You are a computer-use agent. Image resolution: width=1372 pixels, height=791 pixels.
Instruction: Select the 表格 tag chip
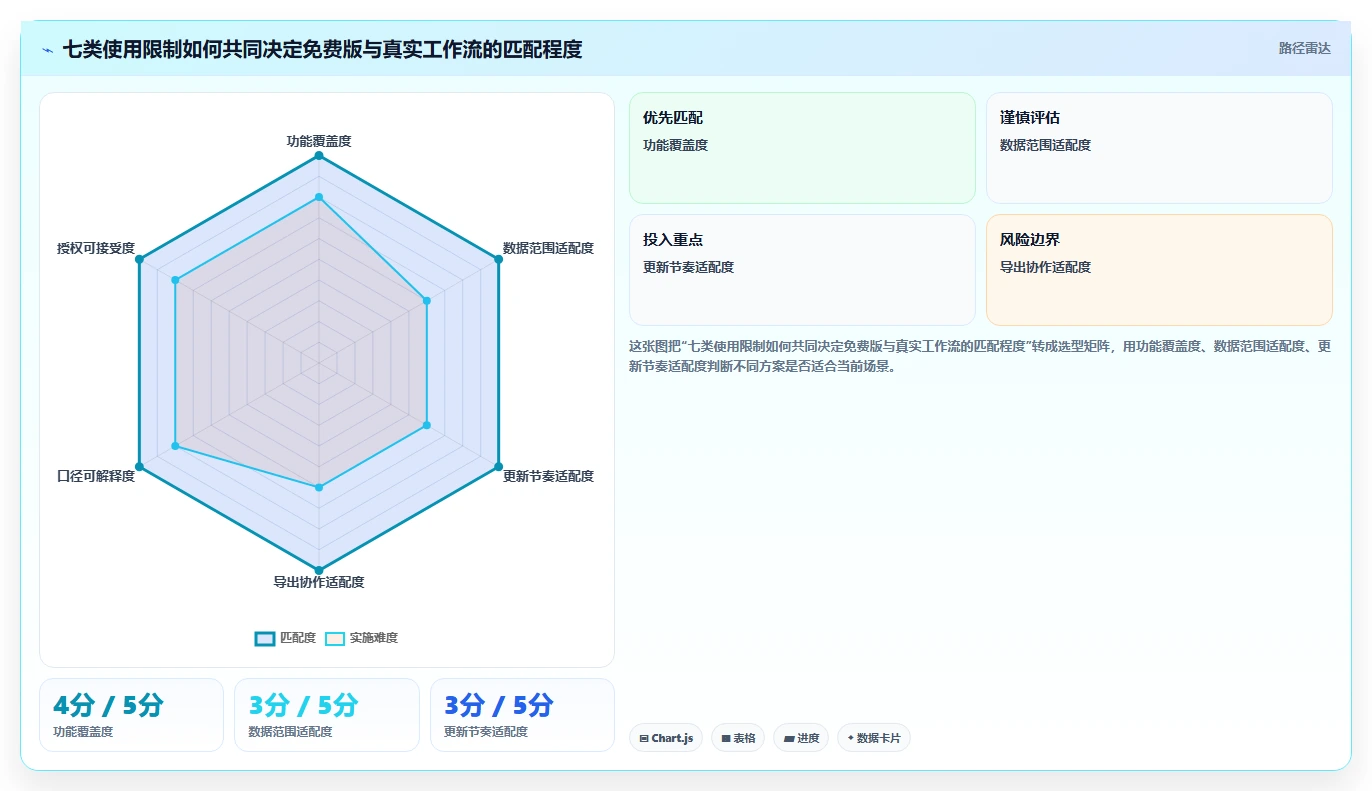[x=738, y=738]
